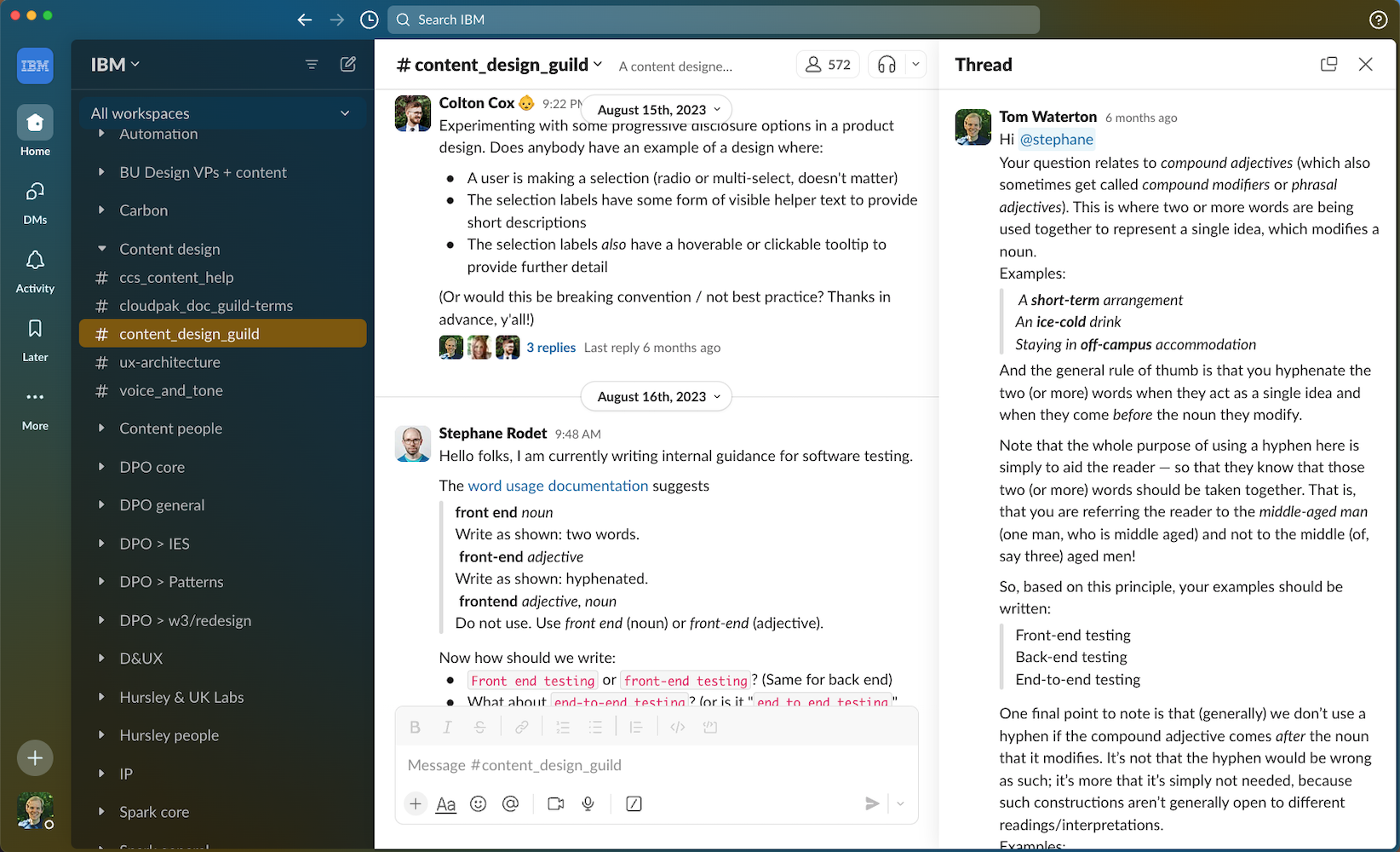Start a huddle with headphones icon
This screenshot has height=852, width=1400.
coord(886,65)
